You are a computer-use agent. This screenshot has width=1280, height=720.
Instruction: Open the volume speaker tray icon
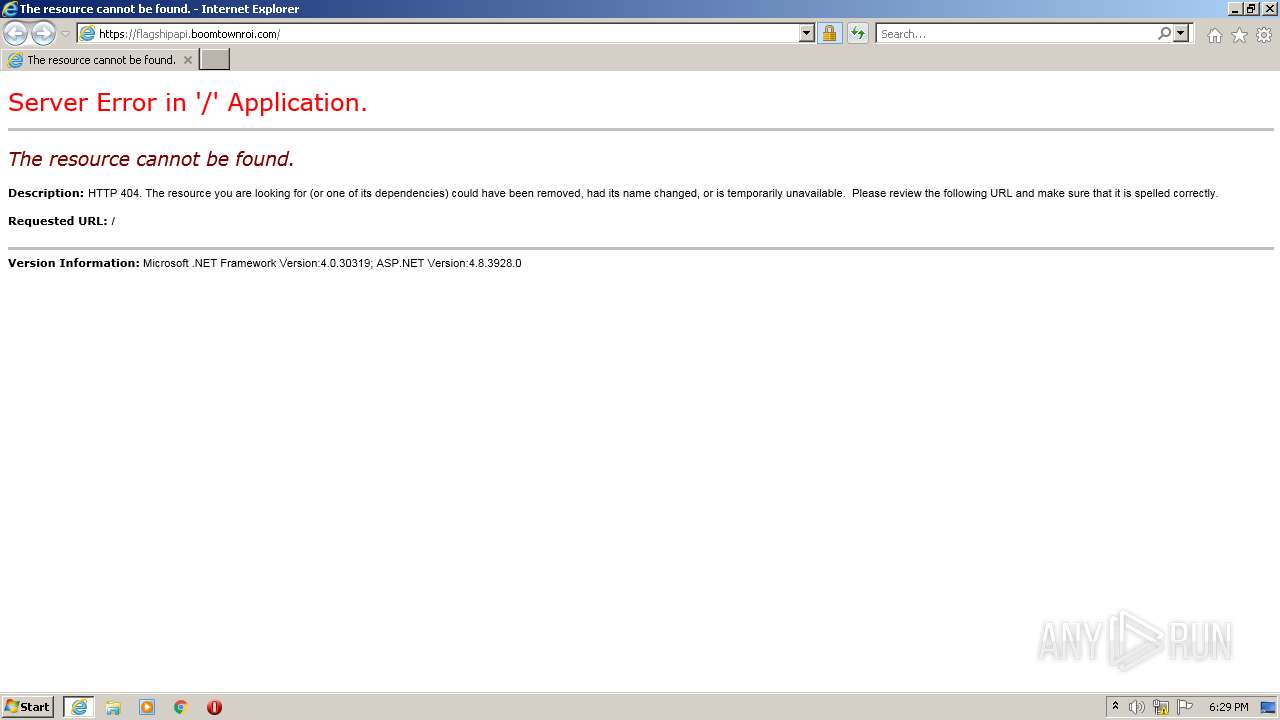(x=1137, y=707)
